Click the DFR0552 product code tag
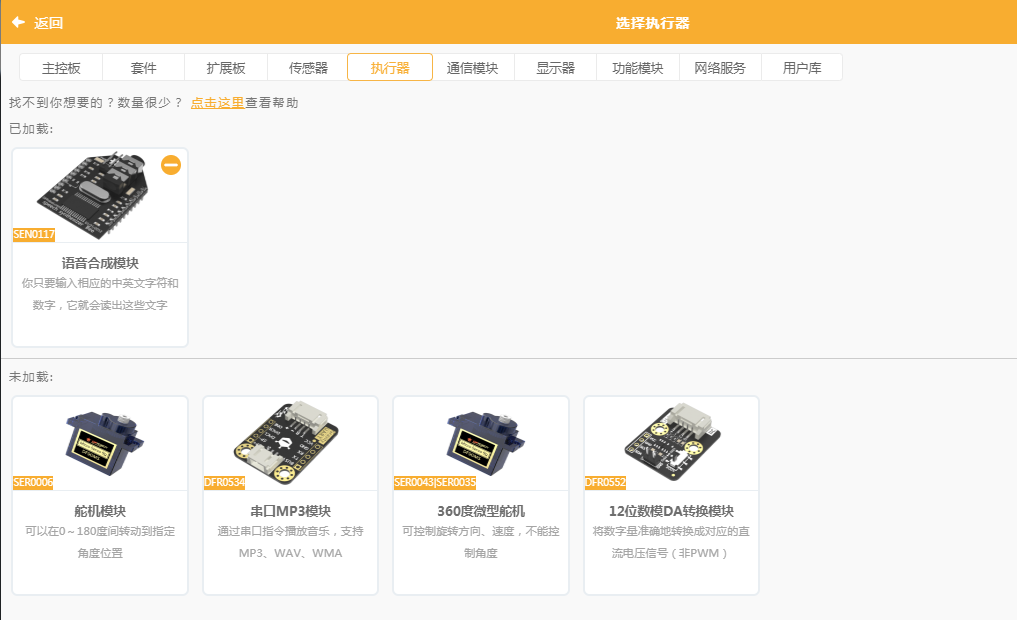1017x620 pixels. coord(605,483)
